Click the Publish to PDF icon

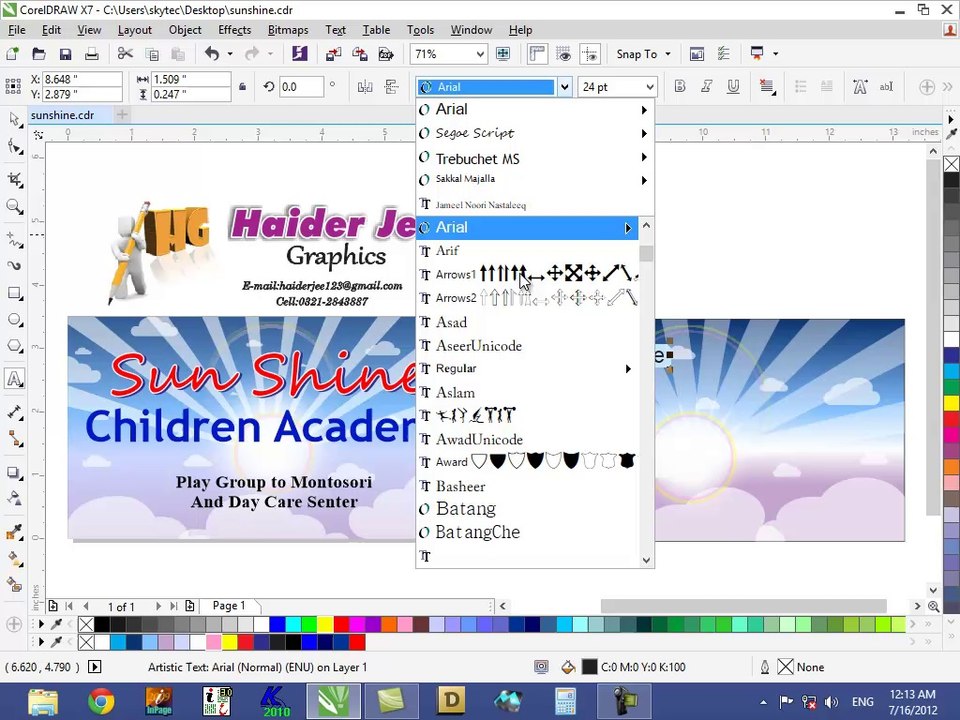tap(386, 54)
